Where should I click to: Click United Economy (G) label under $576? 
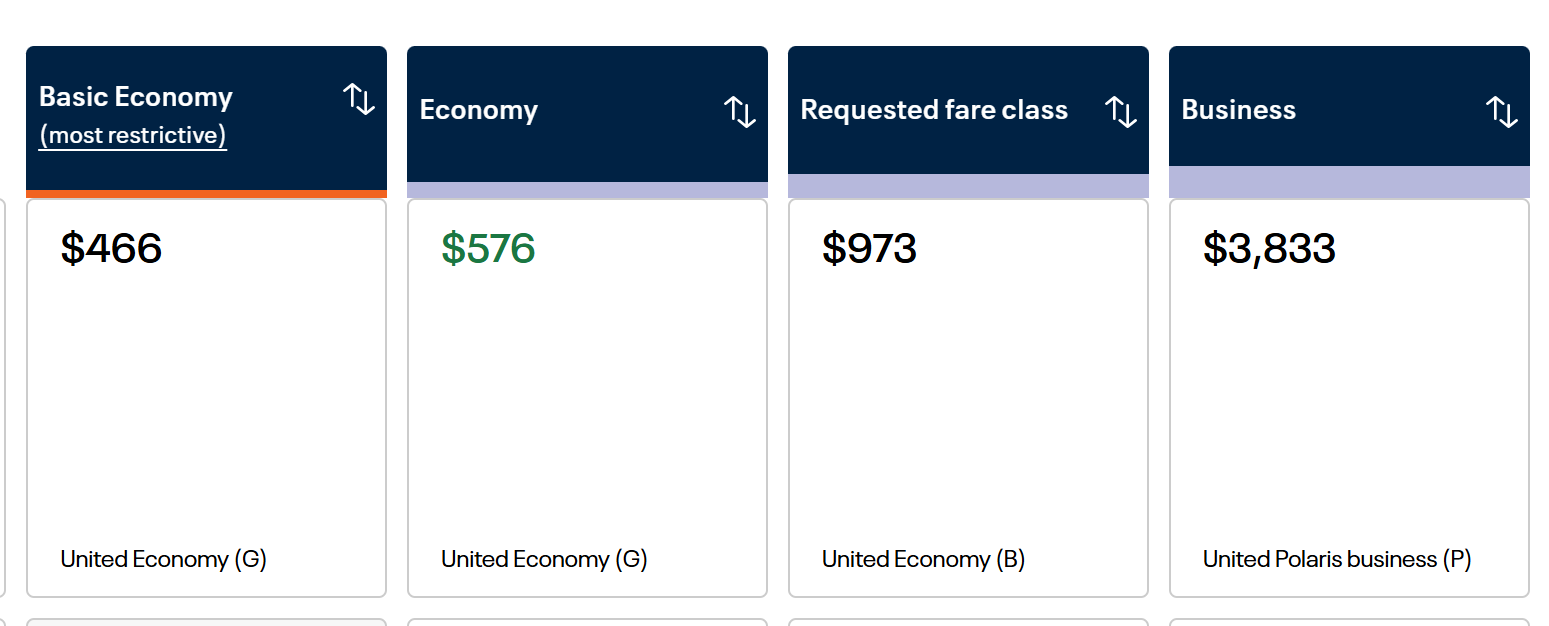click(545, 559)
